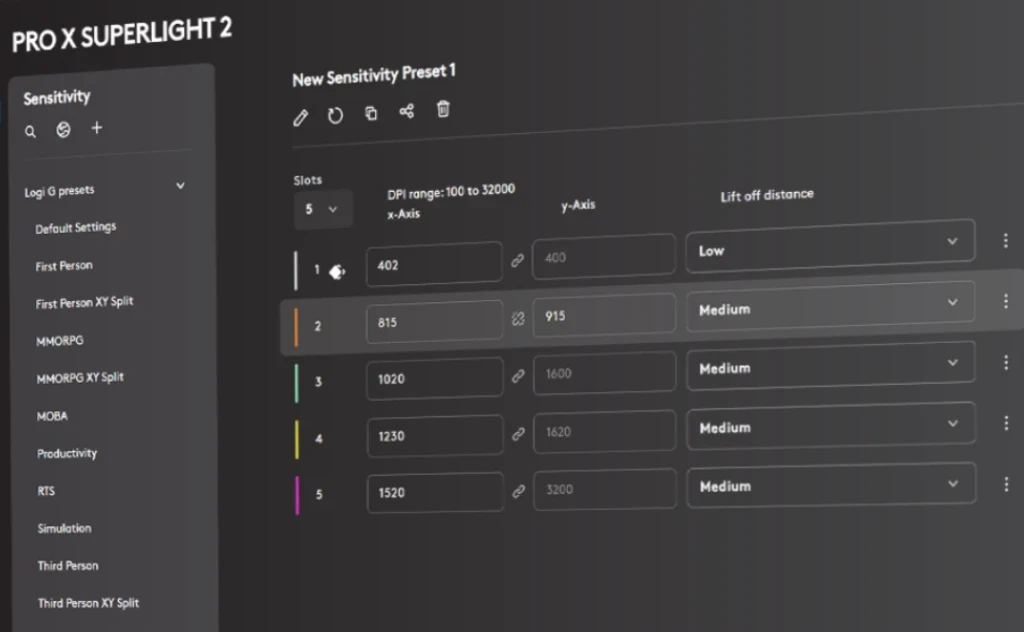
Task: Click the orange color bar of slot 2
Action: click(296, 327)
